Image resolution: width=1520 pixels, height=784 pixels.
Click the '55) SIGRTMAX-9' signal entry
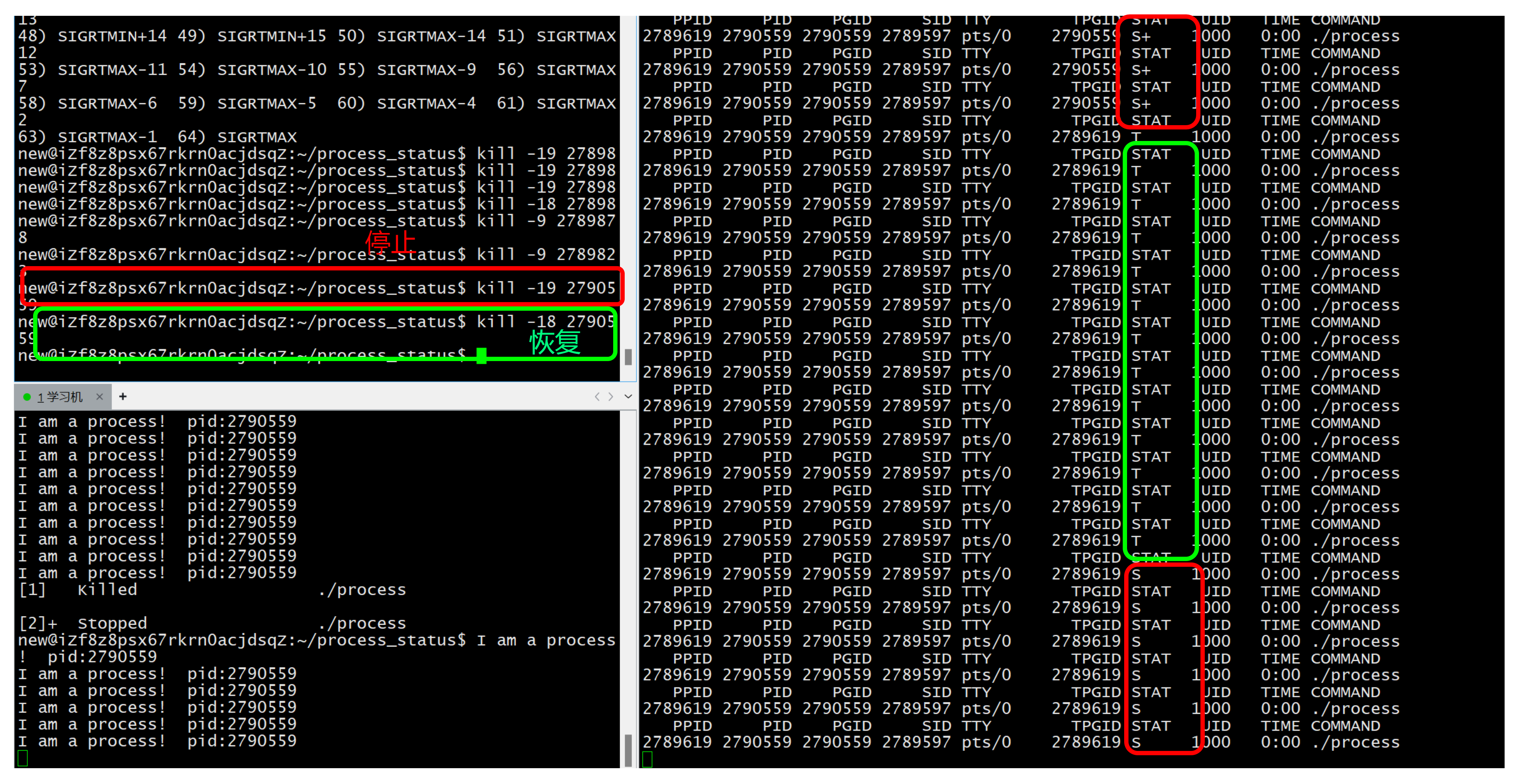tap(407, 70)
